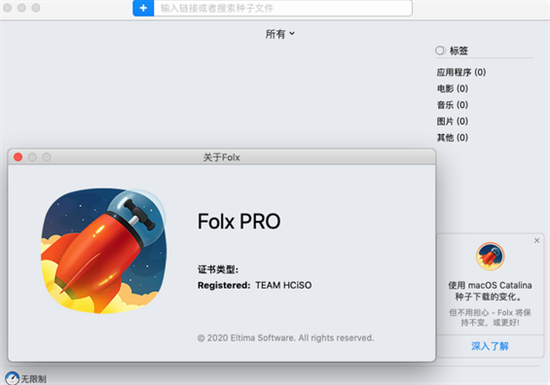Click the Folx PRO title text

coord(239,221)
